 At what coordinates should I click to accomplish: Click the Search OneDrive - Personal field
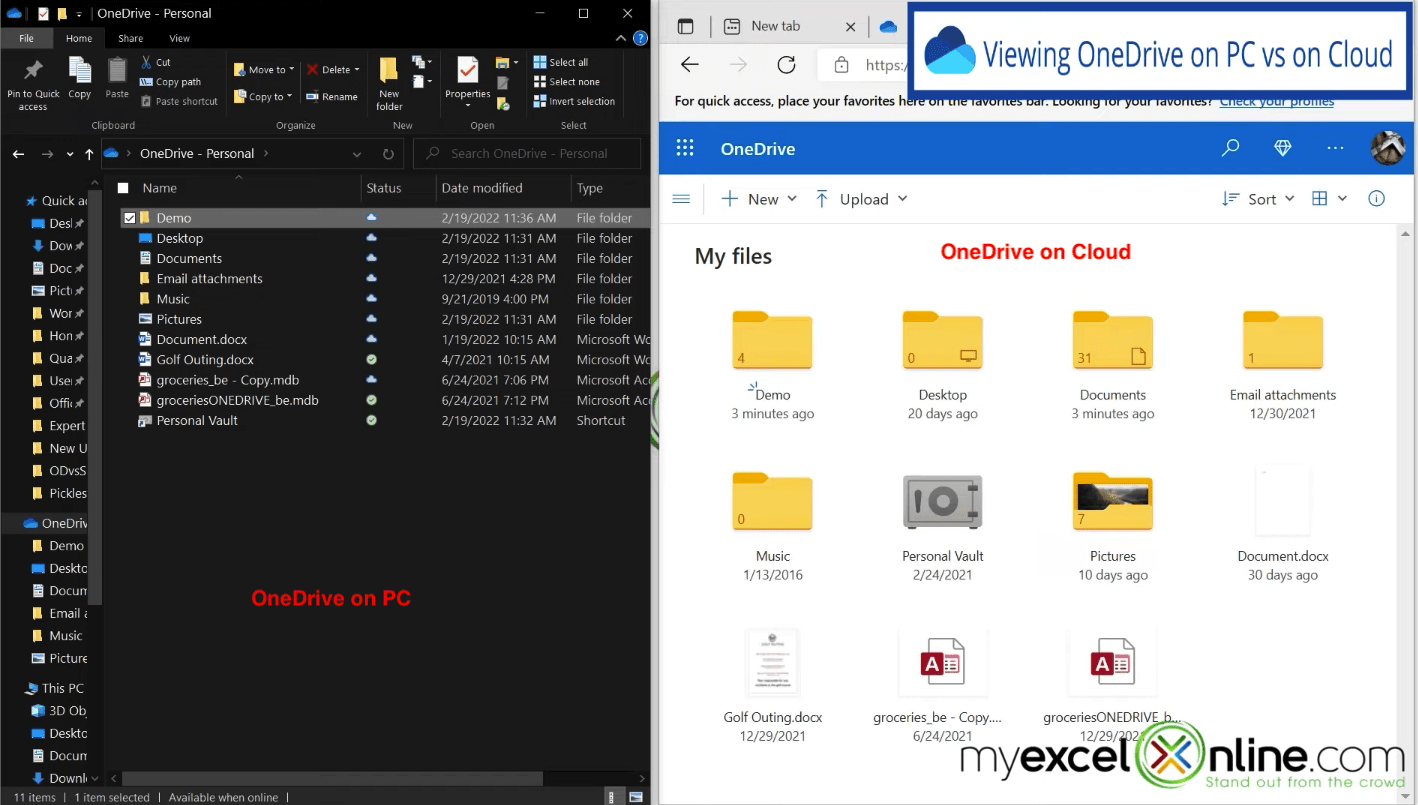527,154
